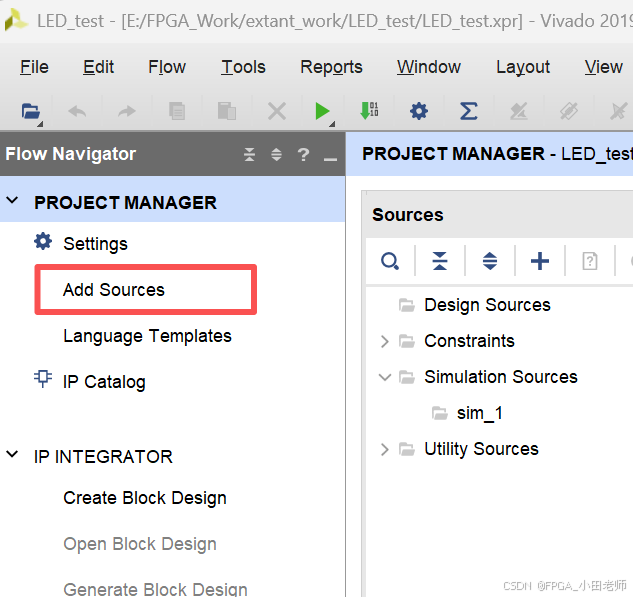This screenshot has width=633, height=597.
Task: Open the Layout menu
Action: click(523, 67)
